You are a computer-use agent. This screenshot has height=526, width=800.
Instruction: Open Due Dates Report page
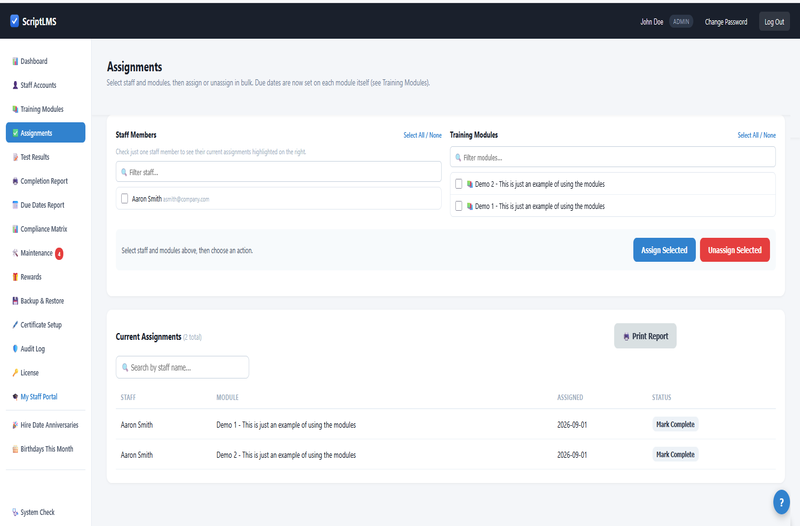45,205
